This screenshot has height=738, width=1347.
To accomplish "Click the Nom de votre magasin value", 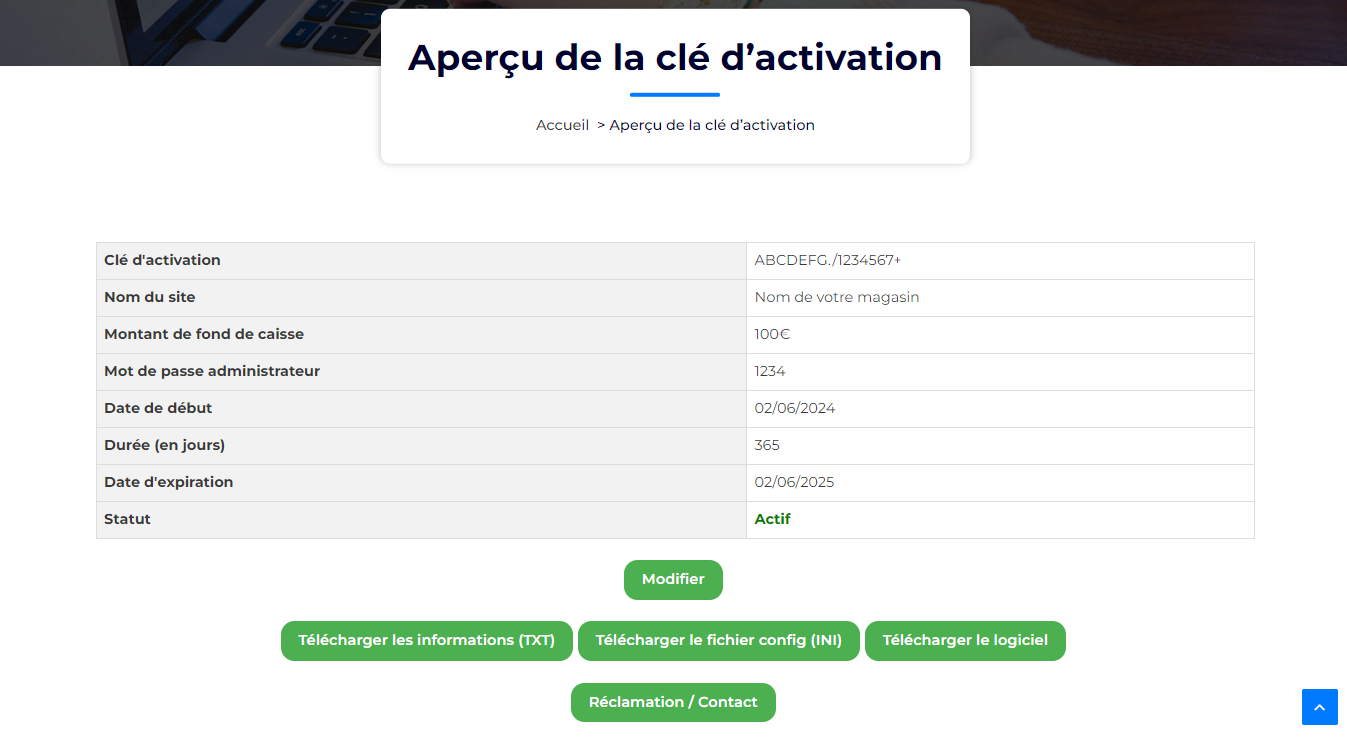I will pos(837,297).
